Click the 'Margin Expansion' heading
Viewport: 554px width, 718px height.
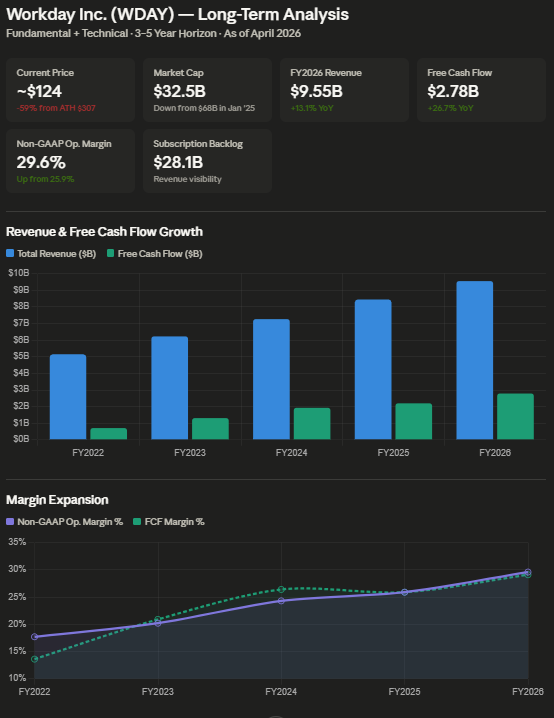click(x=57, y=500)
